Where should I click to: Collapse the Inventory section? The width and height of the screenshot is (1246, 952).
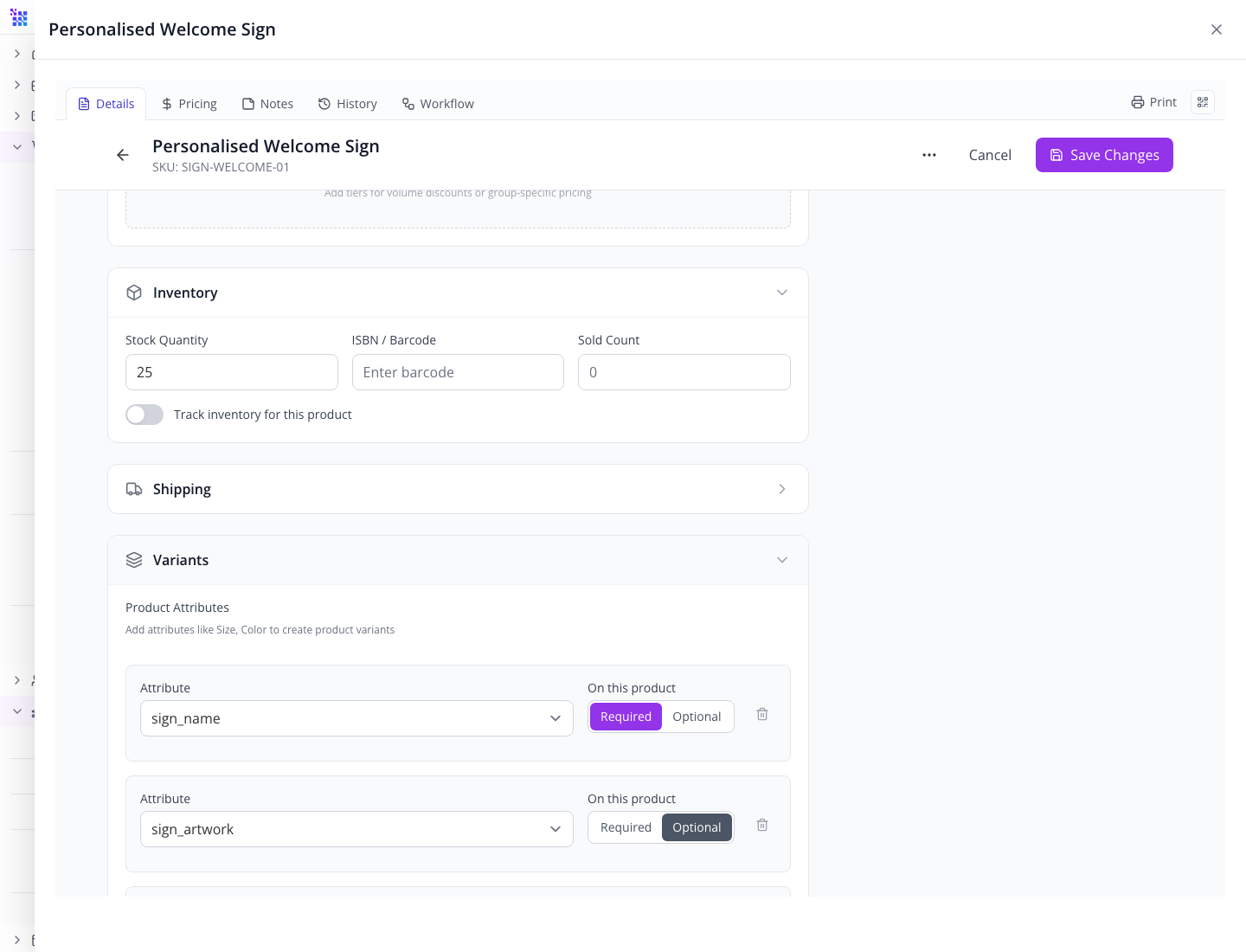[782, 293]
